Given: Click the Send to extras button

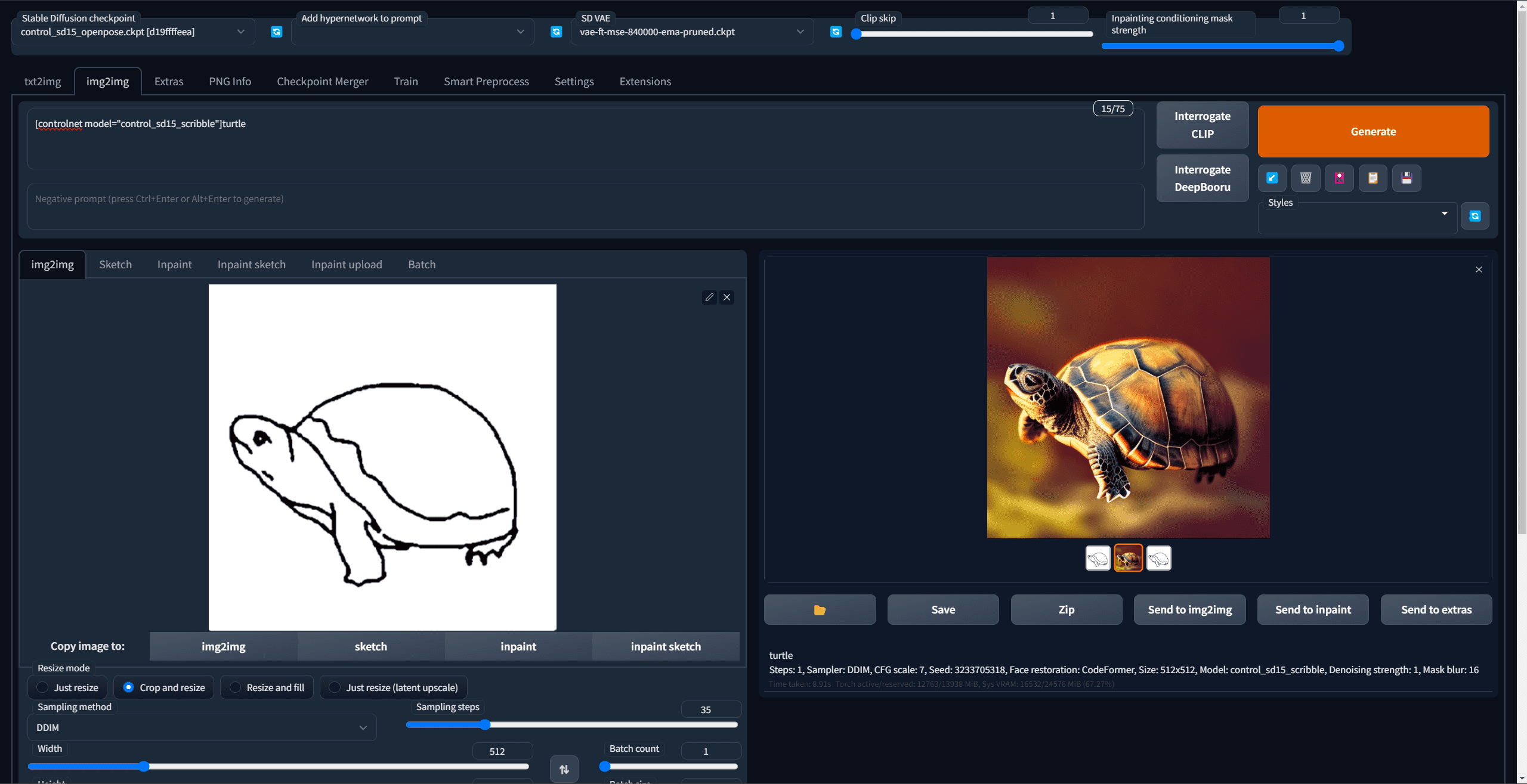Looking at the screenshot, I should [x=1436, y=610].
